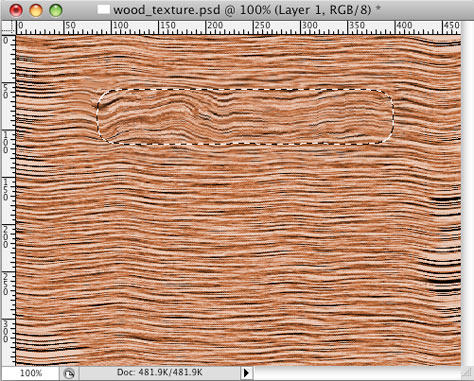
Task: Click the 300 mark on vertical ruler
Action: (6, 331)
